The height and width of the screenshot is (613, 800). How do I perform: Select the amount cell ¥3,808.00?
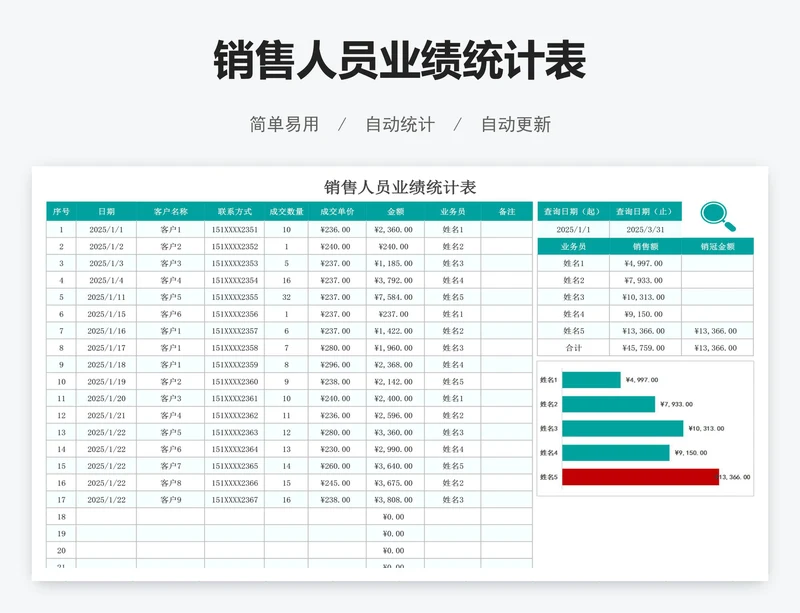click(x=395, y=500)
